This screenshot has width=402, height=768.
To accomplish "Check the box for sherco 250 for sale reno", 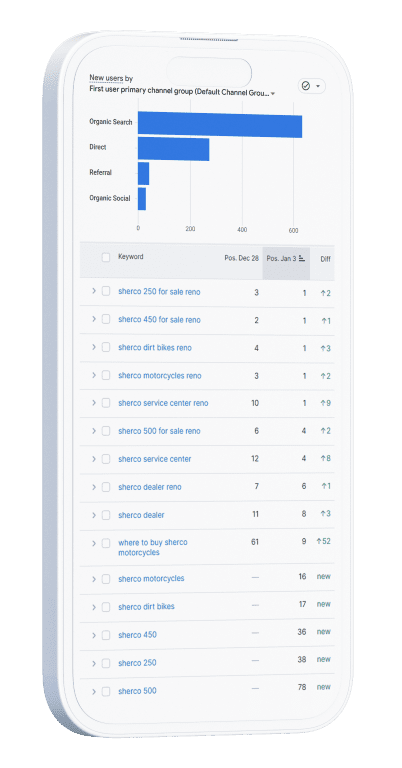I will coord(106,291).
